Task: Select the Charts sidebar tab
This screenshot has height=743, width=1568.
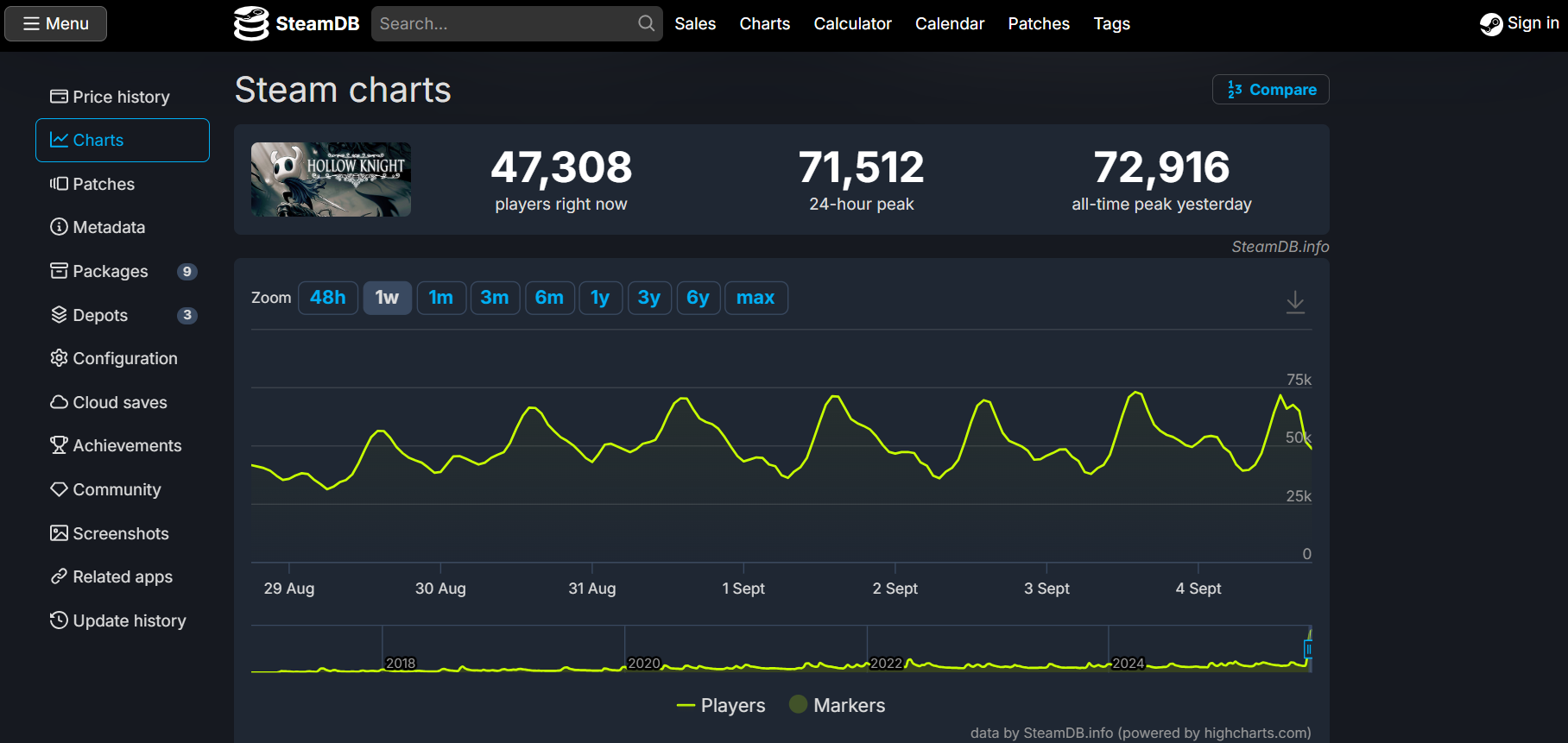Action: (x=122, y=140)
